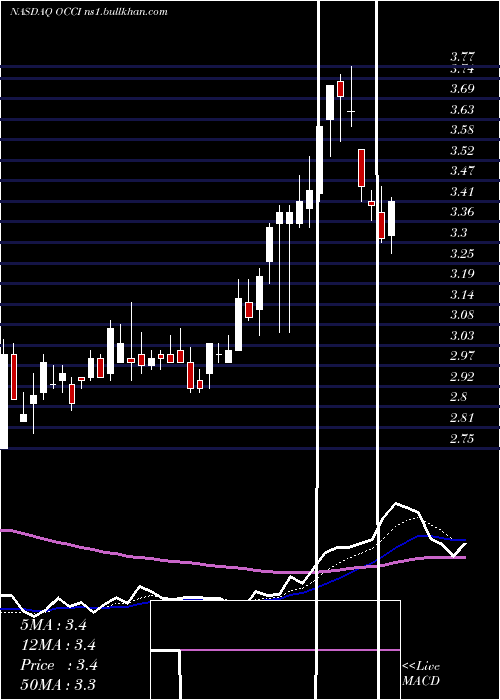This screenshot has width=500, height=700.
Task: Select the 3.77 price axis label
Action: pyautogui.click(x=462, y=57)
